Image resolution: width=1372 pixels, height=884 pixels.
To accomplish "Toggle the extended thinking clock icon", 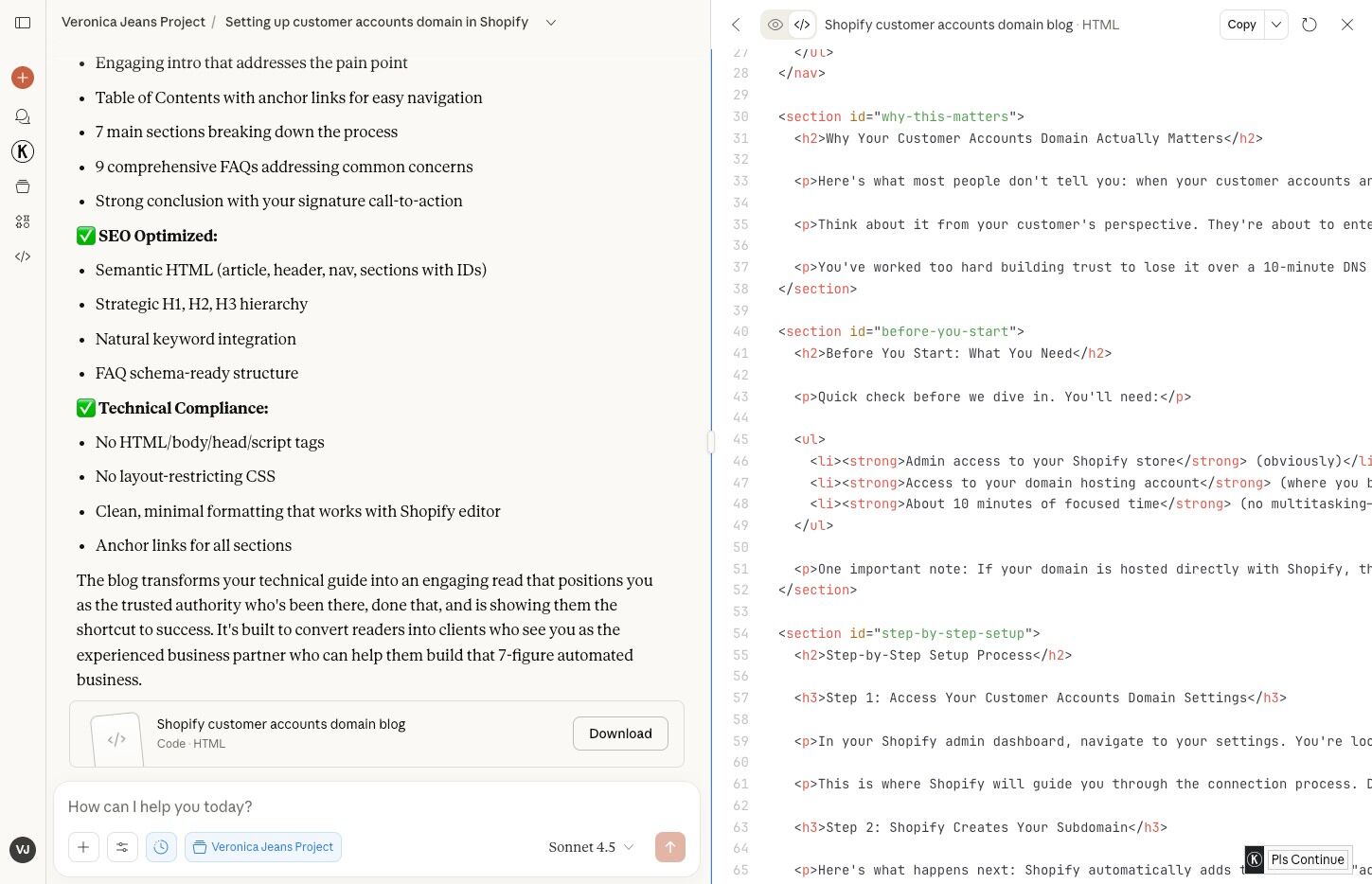I will (161, 847).
